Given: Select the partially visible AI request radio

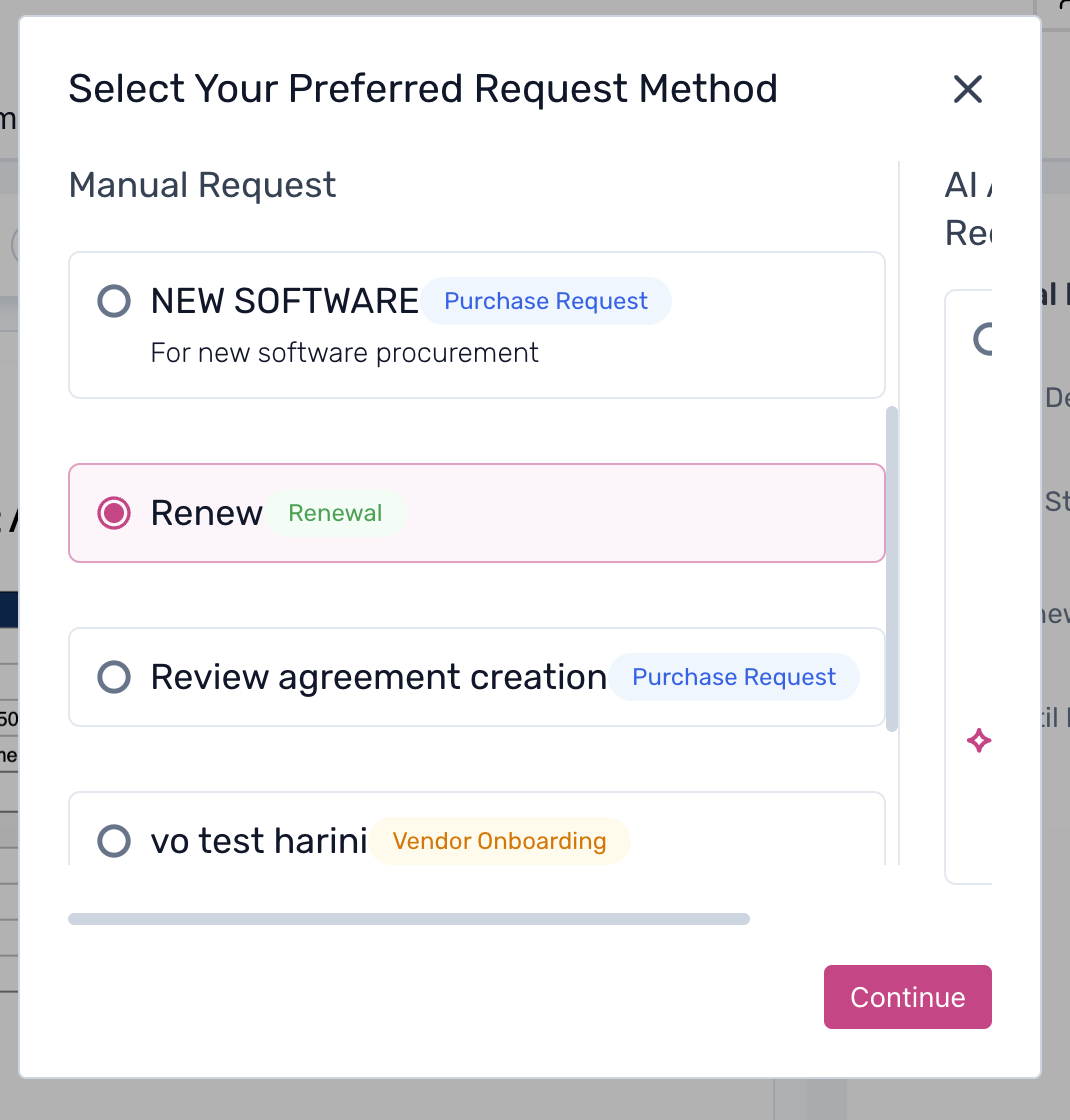Looking at the screenshot, I should click(984, 340).
